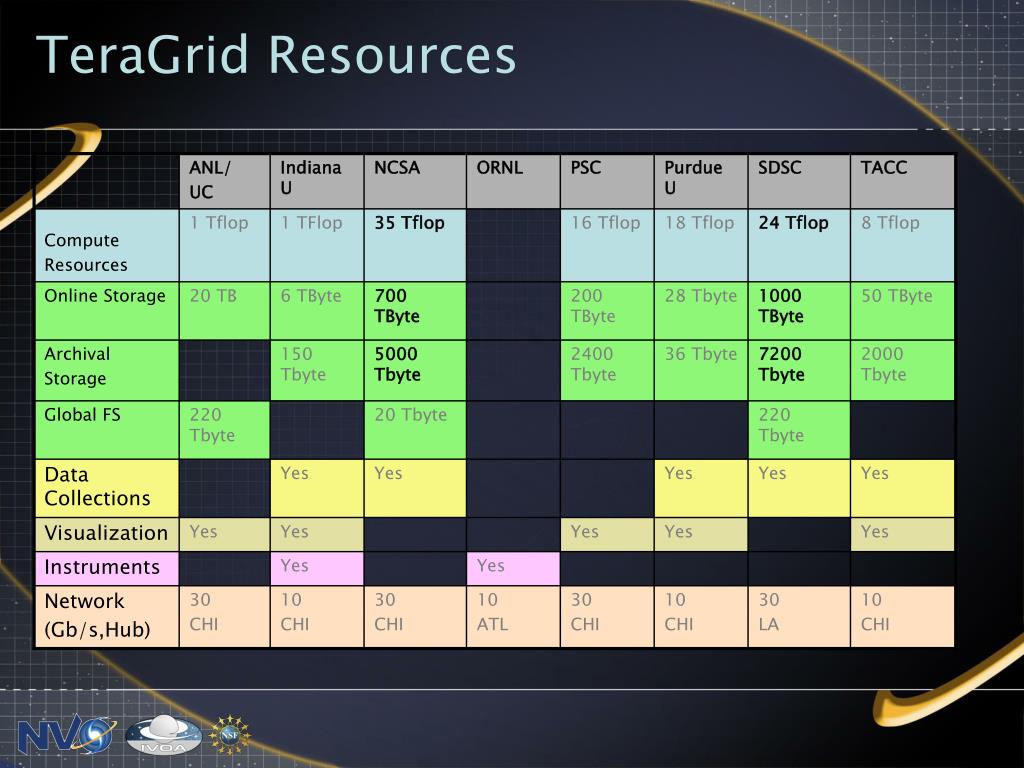
Task: Click the "8 Tflop" TACC cell
Action: [903, 246]
